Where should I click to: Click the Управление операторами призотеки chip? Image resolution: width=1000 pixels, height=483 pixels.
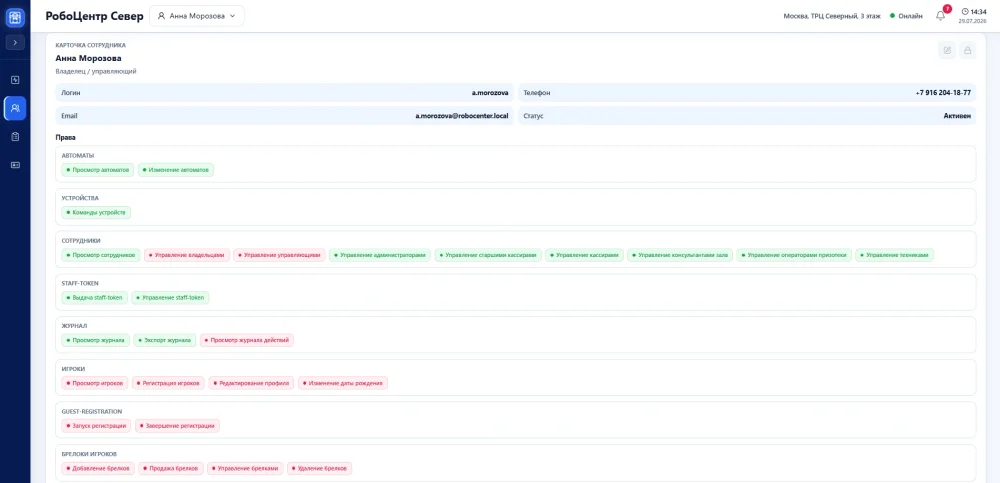[x=794, y=255]
